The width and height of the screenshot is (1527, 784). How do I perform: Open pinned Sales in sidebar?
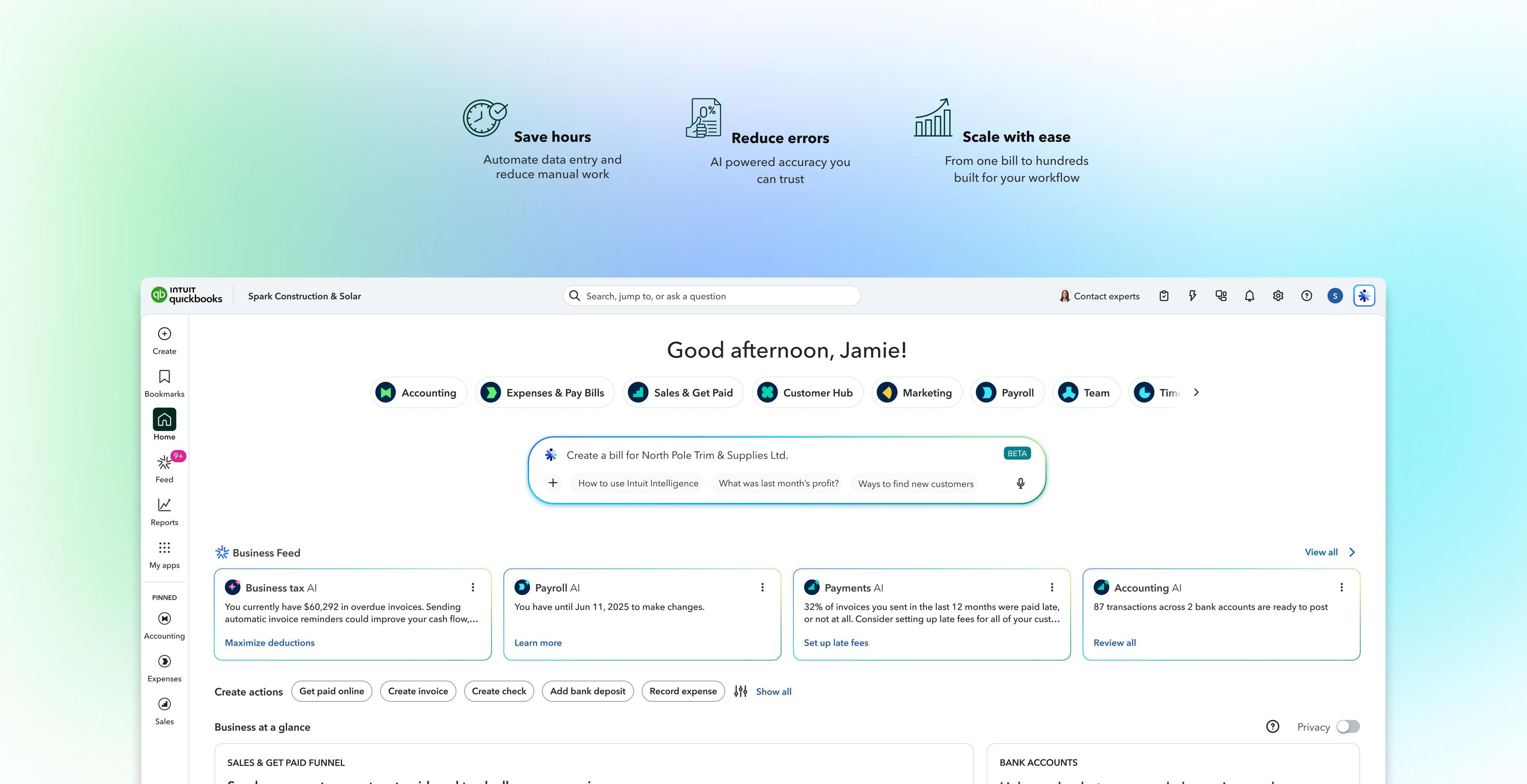pyautogui.click(x=164, y=711)
